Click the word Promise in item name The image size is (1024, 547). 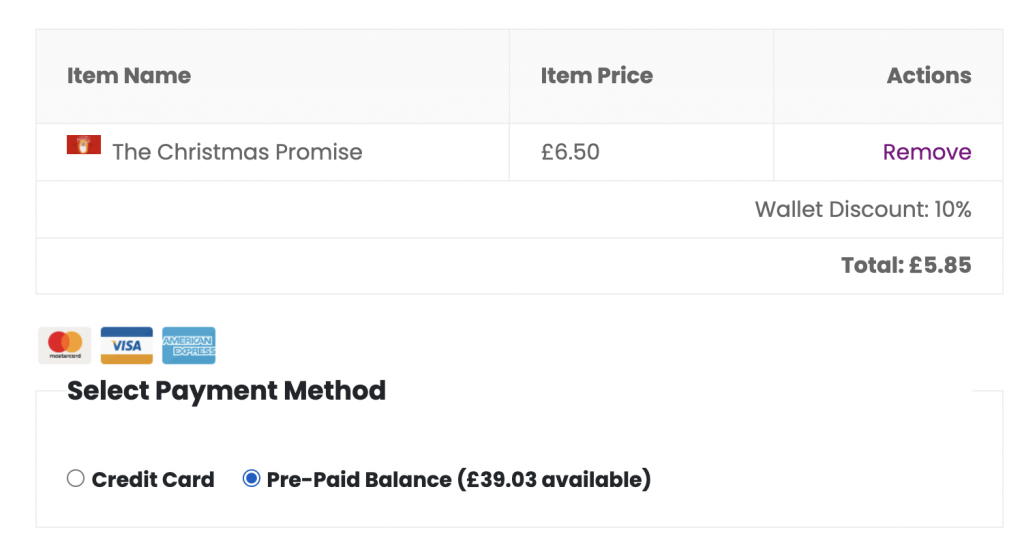click(319, 152)
